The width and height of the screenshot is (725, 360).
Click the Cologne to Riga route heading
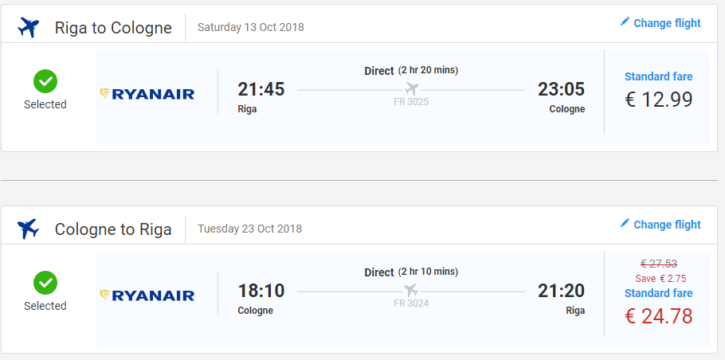(x=113, y=229)
